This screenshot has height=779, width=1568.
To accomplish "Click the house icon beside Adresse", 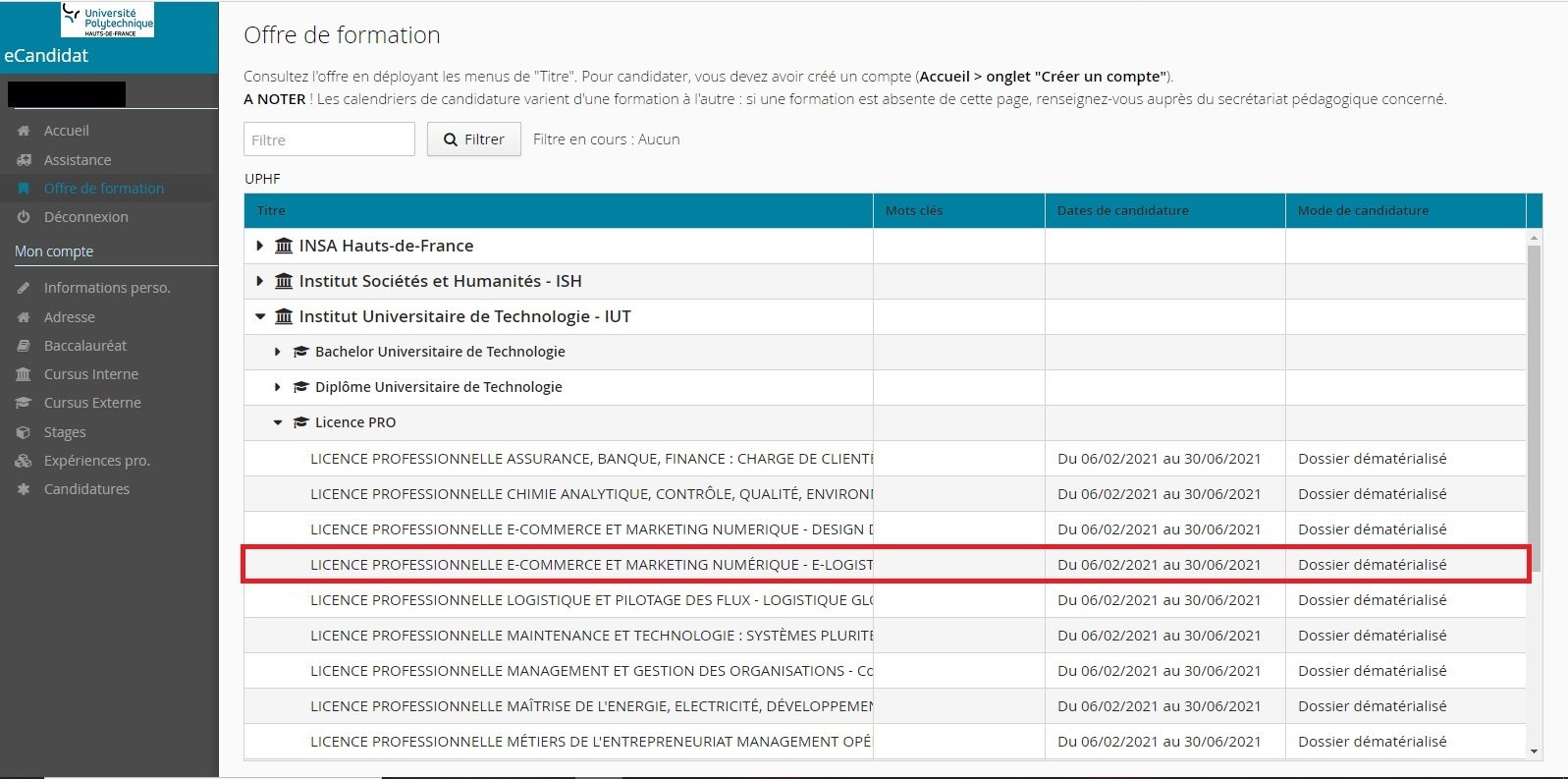I will point(24,317).
